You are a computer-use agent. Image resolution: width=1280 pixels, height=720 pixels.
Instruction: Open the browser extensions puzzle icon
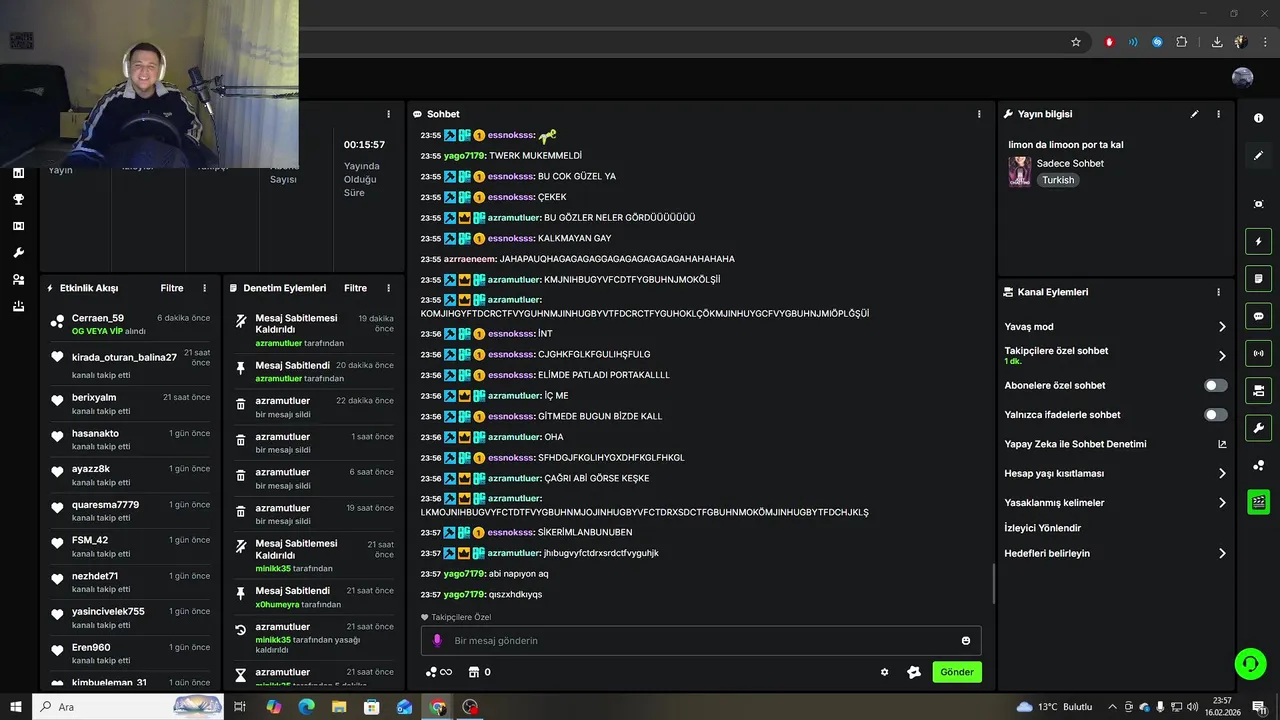[1181, 42]
